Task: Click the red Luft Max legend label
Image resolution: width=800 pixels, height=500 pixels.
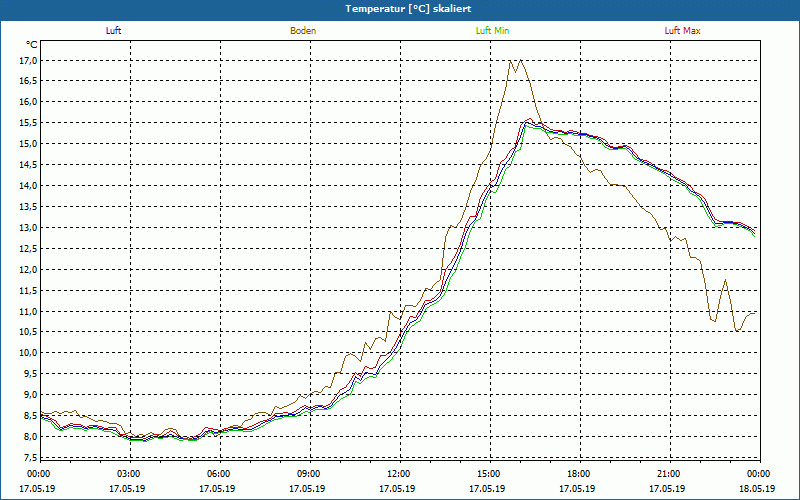Action: click(682, 31)
